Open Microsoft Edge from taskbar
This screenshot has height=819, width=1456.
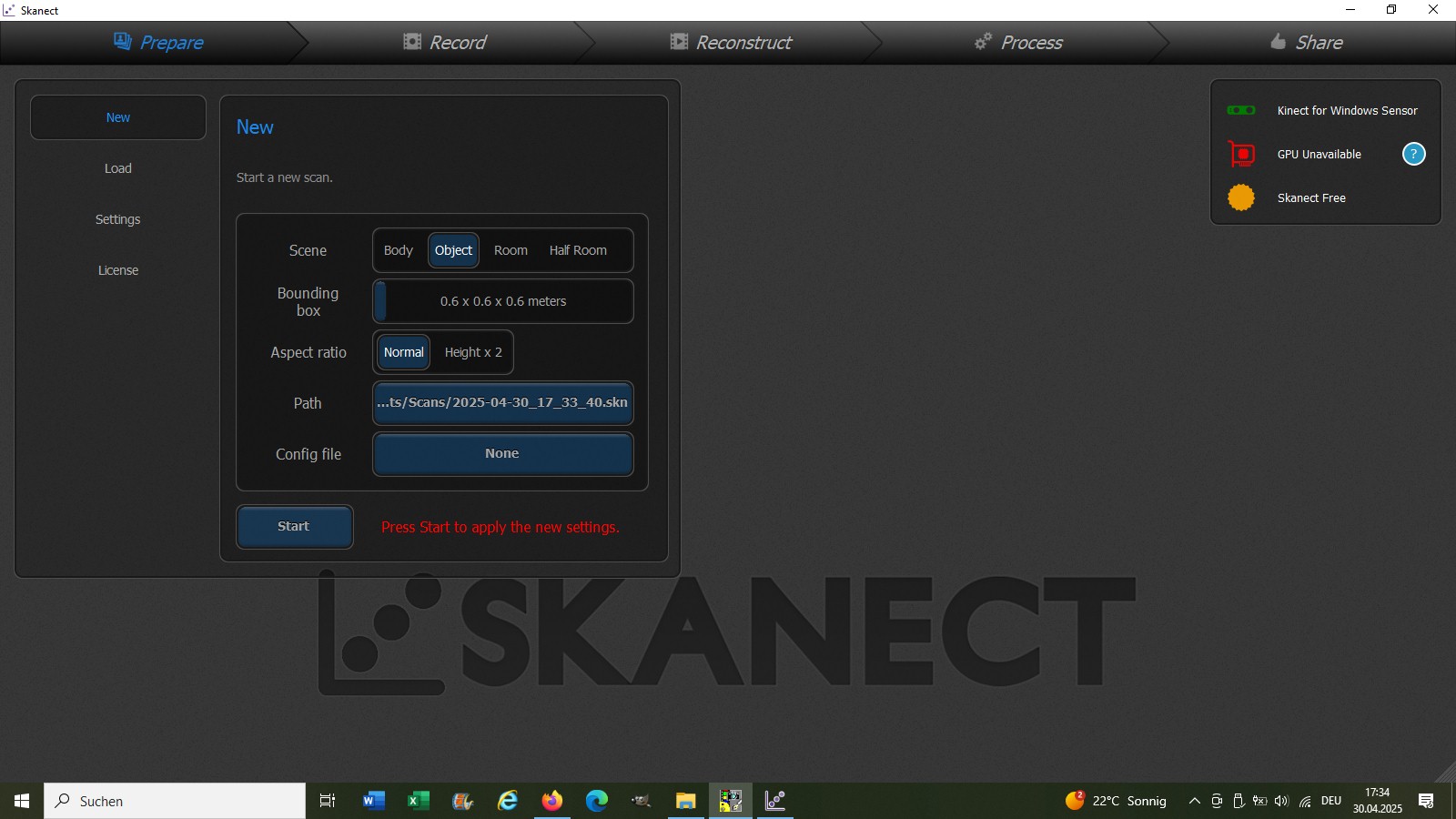click(x=597, y=801)
